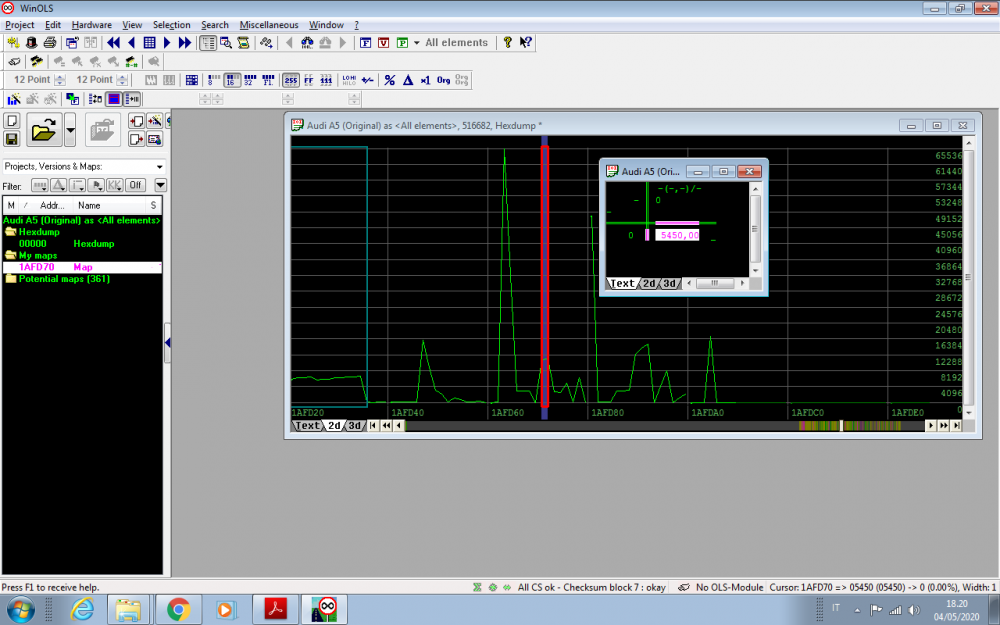This screenshot has width=1000, height=625.
Task: Select the 00000 Hexdump entry
Action: coord(82,244)
